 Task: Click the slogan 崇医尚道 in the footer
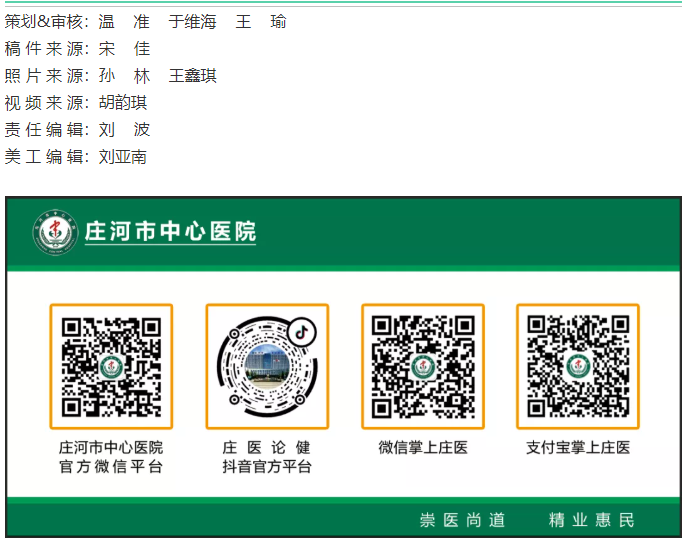pos(462,520)
